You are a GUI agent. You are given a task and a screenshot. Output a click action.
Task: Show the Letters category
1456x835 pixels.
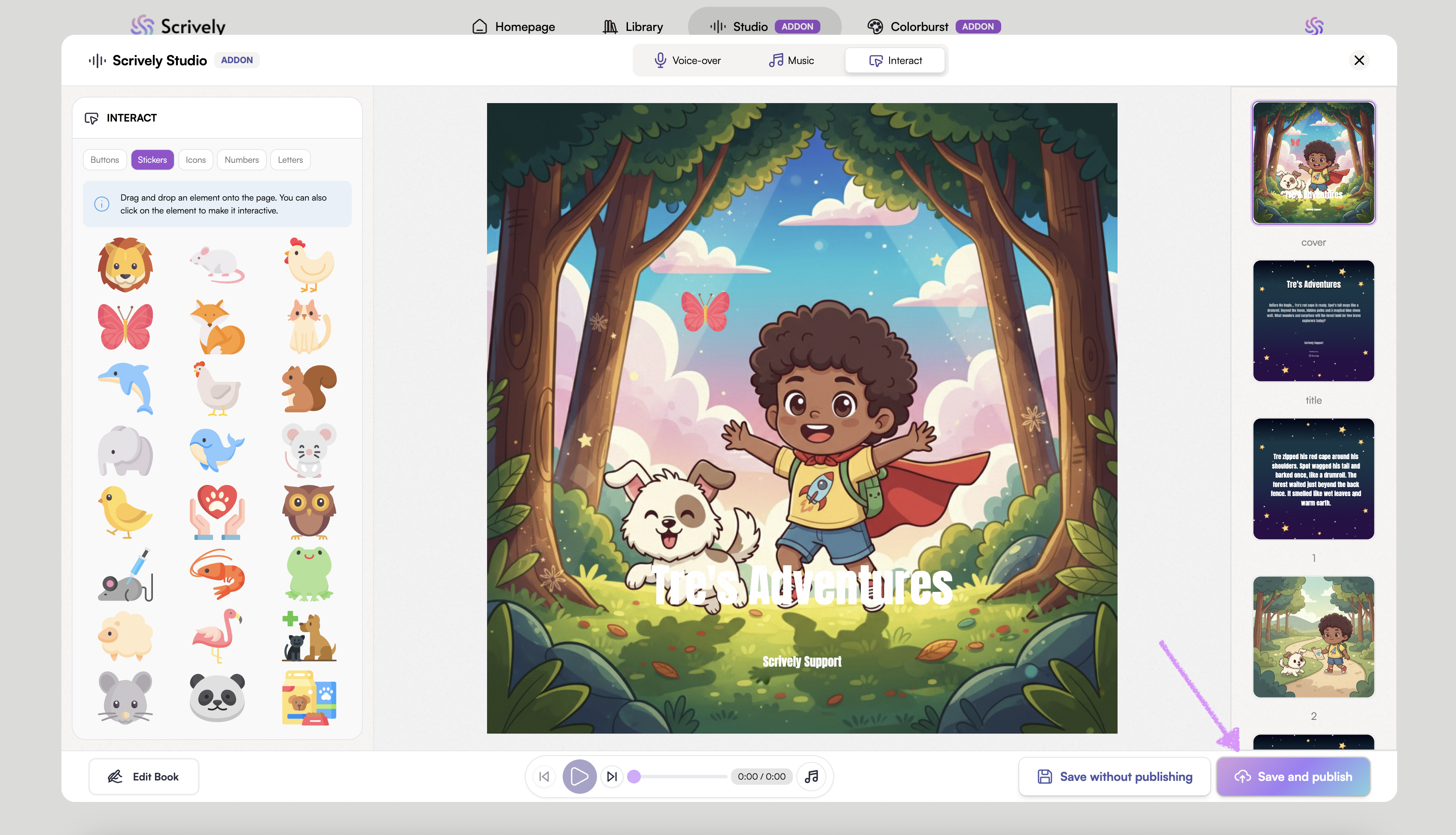click(x=290, y=160)
